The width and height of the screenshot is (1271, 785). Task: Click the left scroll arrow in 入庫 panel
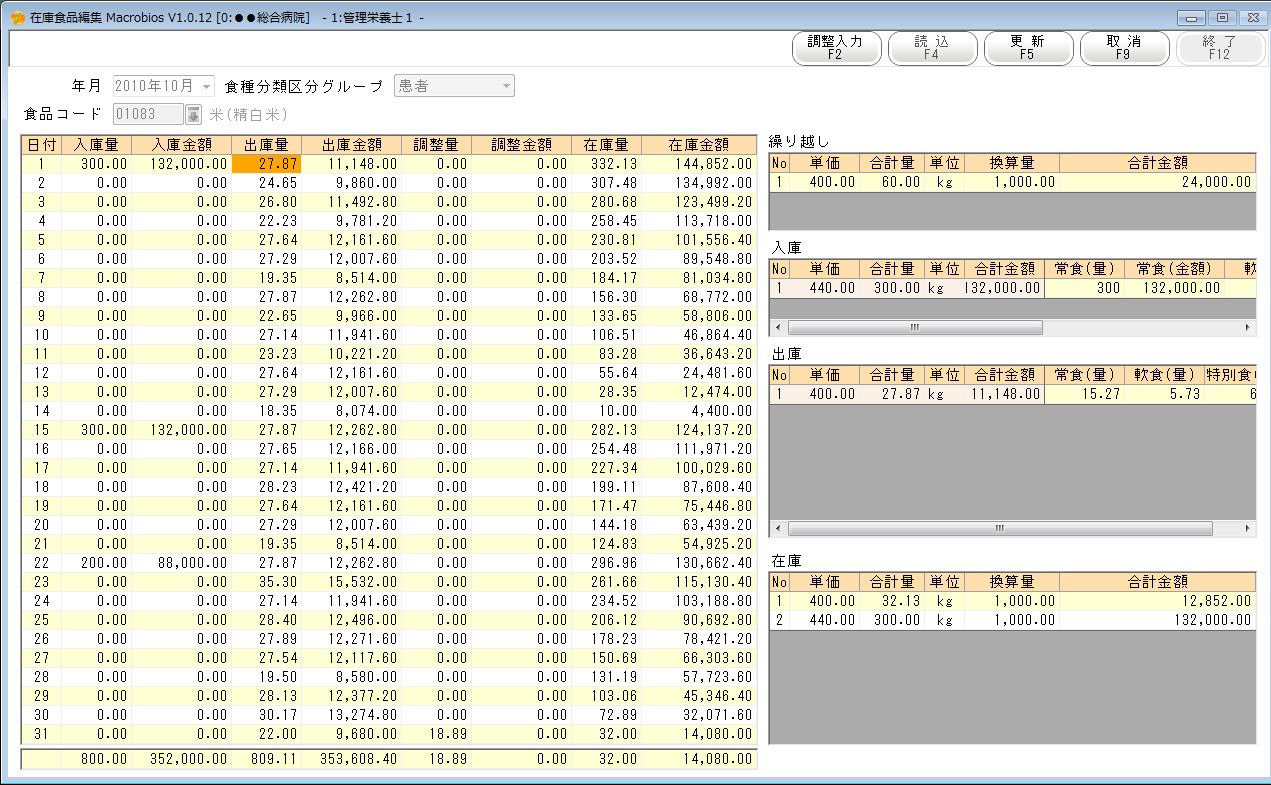778,328
